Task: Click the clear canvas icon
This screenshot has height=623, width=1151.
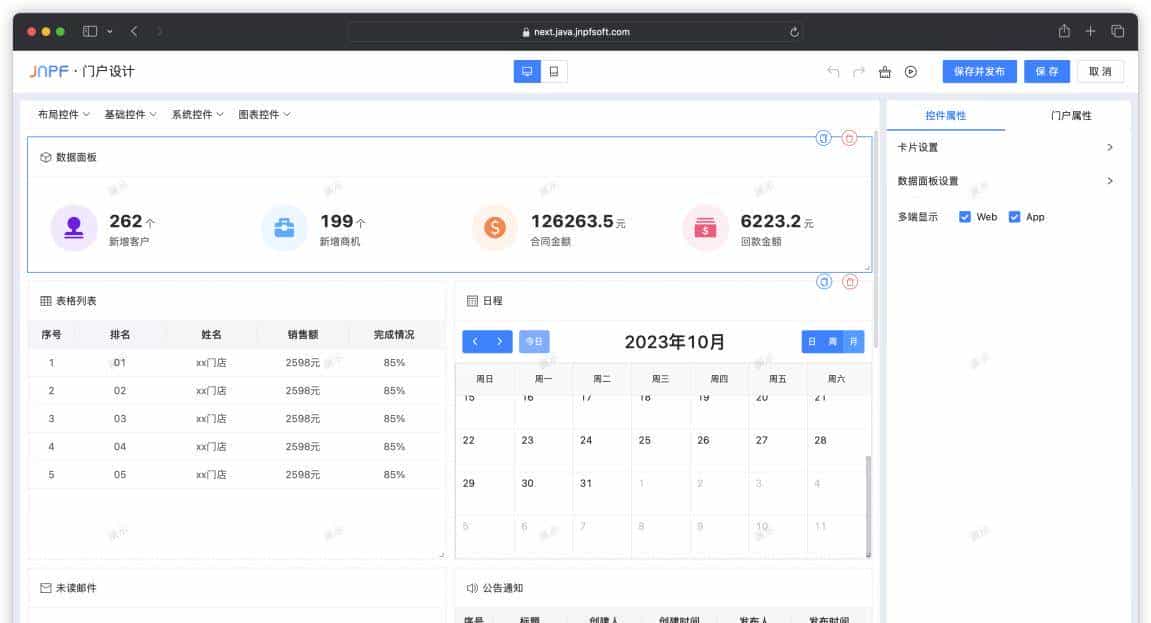Action: tap(885, 72)
